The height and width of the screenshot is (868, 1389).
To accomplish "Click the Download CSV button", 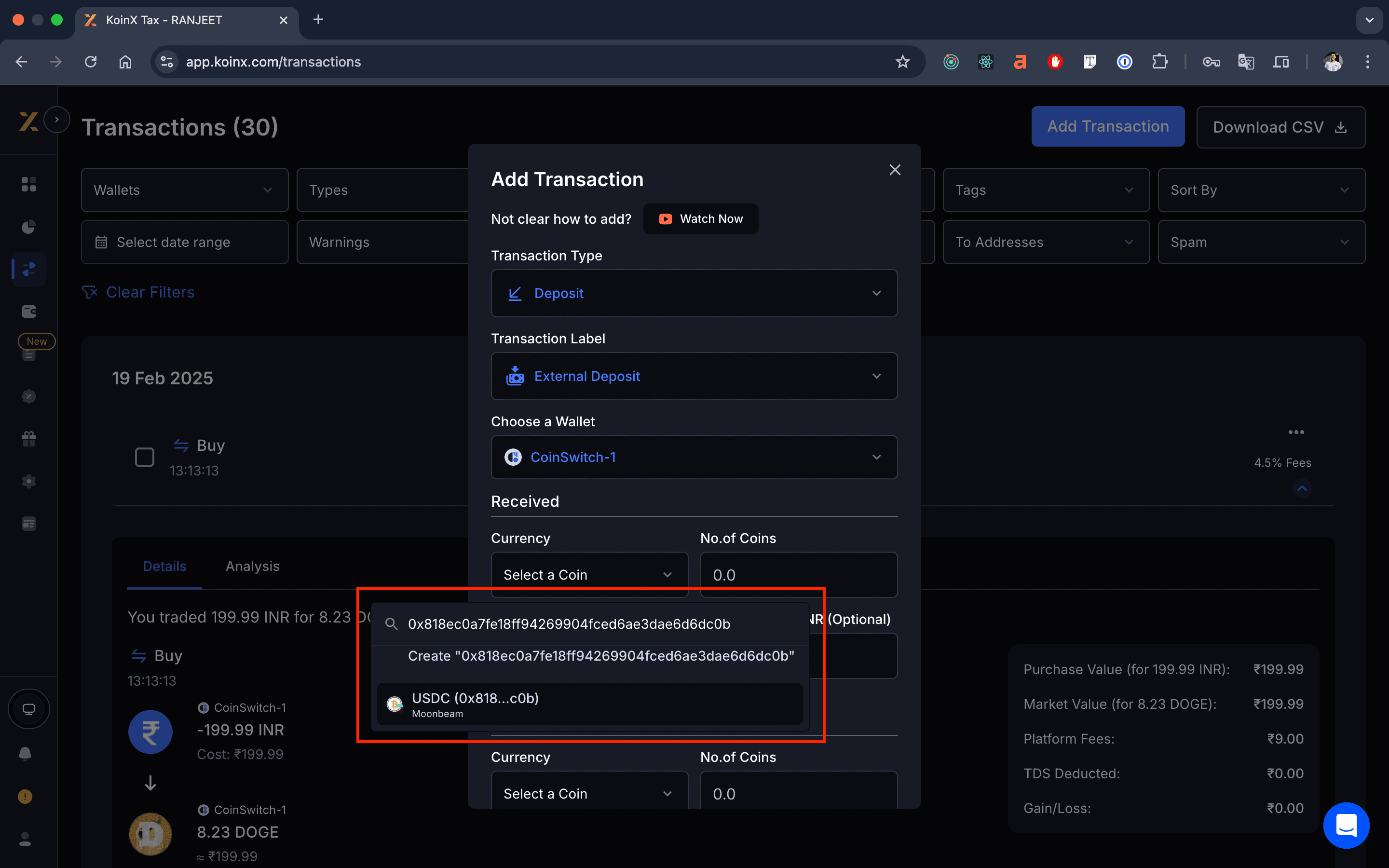I will pos(1280,127).
